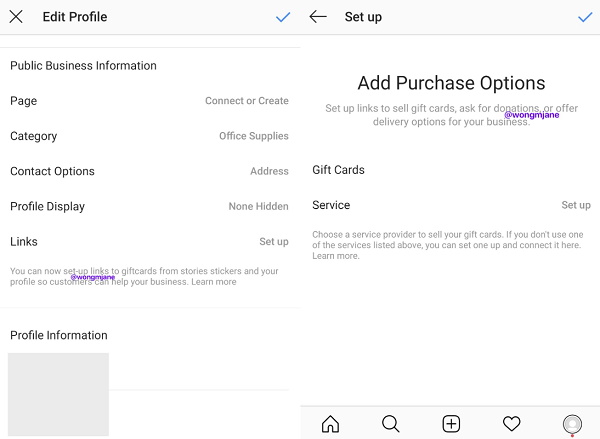600x439 pixels.
Task: Confirm Set up with blue checkmark
Action: (x=585, y=17)
